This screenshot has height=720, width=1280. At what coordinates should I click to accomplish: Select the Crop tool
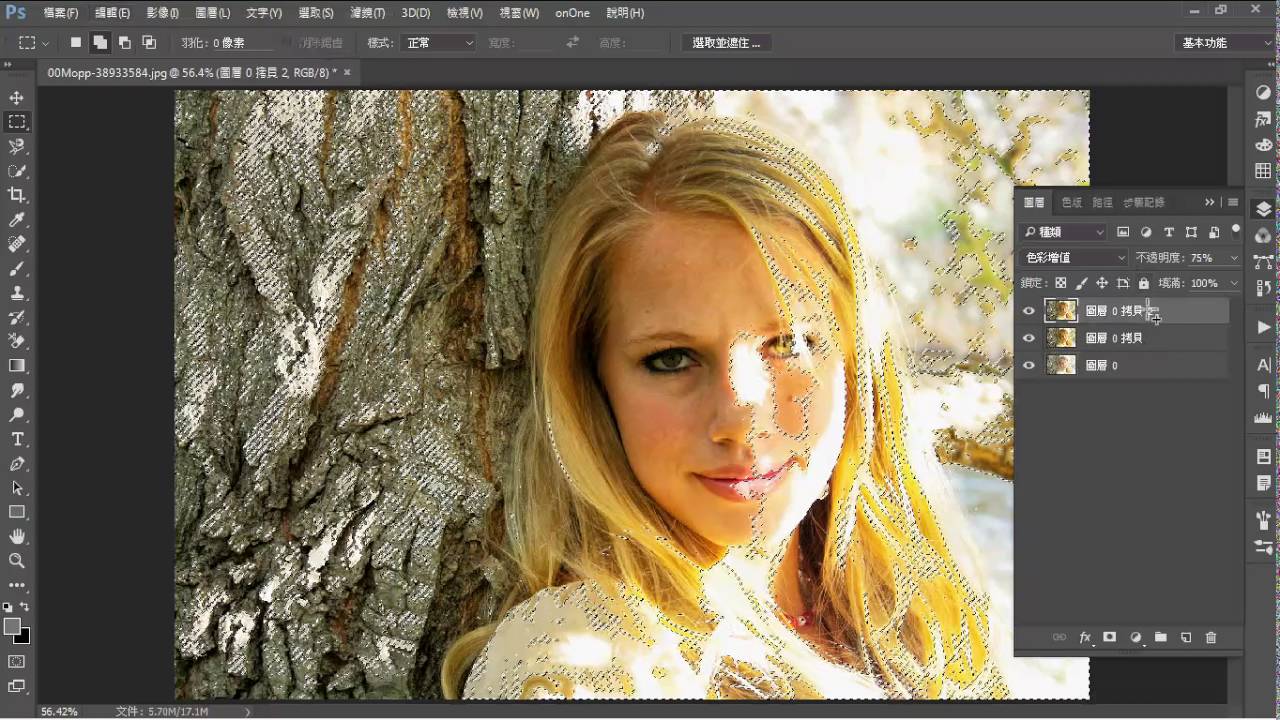17,195
